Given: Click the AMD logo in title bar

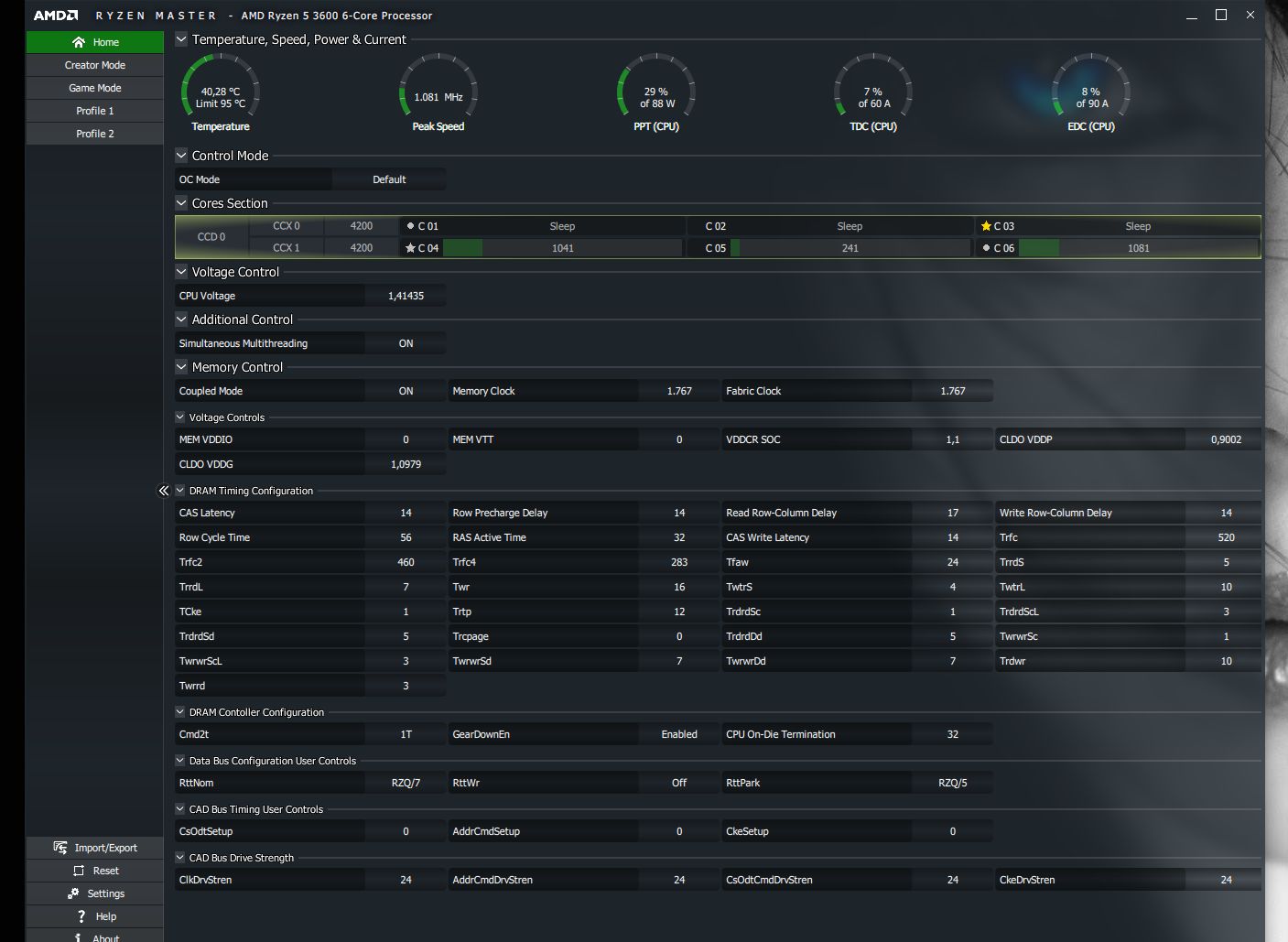Looking at the screenshot, I should point(56,16).
